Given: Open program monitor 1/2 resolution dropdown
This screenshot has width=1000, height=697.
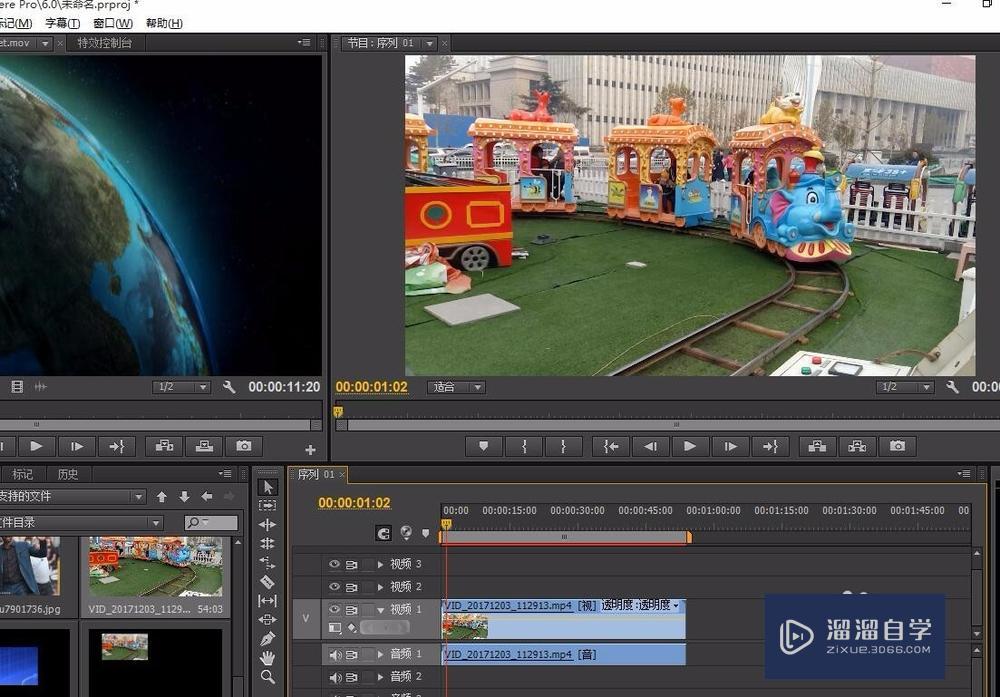Looking at the screenshot, I should click(905, 387).
